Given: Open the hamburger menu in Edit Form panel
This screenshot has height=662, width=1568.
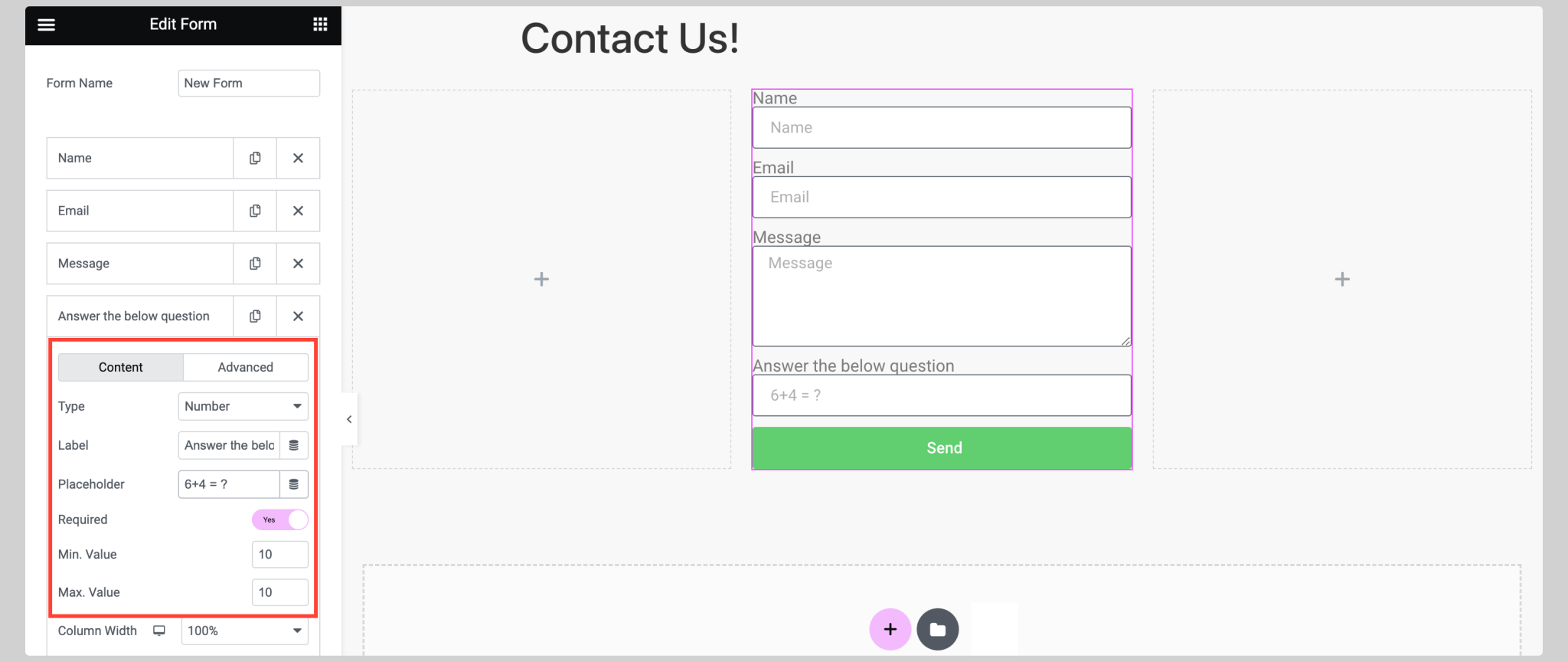Looking at the screenshot, I should point(46,25).
